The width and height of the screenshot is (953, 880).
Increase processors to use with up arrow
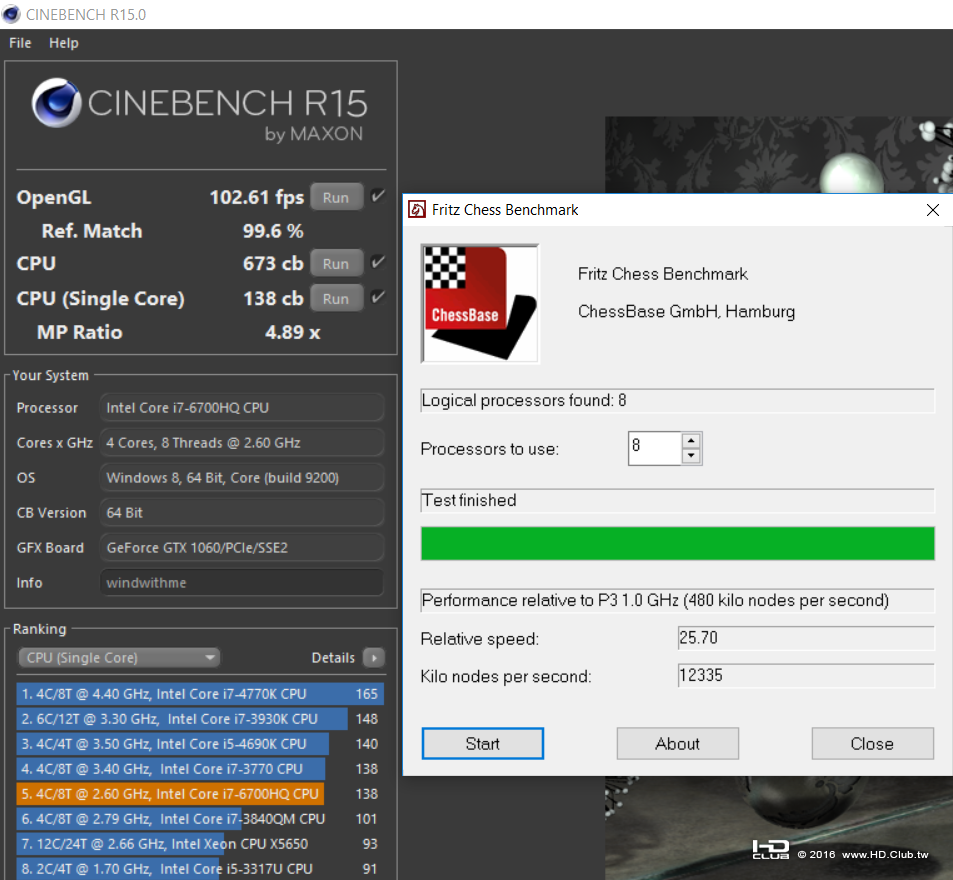point(691,441)
